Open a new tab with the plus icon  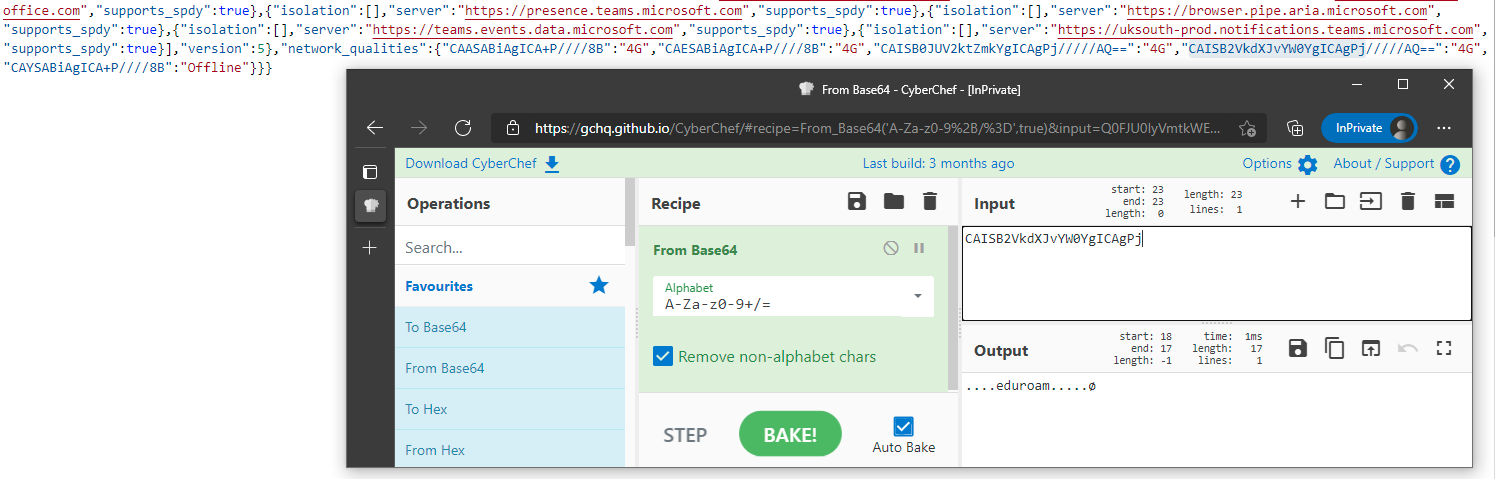point(370,247)
